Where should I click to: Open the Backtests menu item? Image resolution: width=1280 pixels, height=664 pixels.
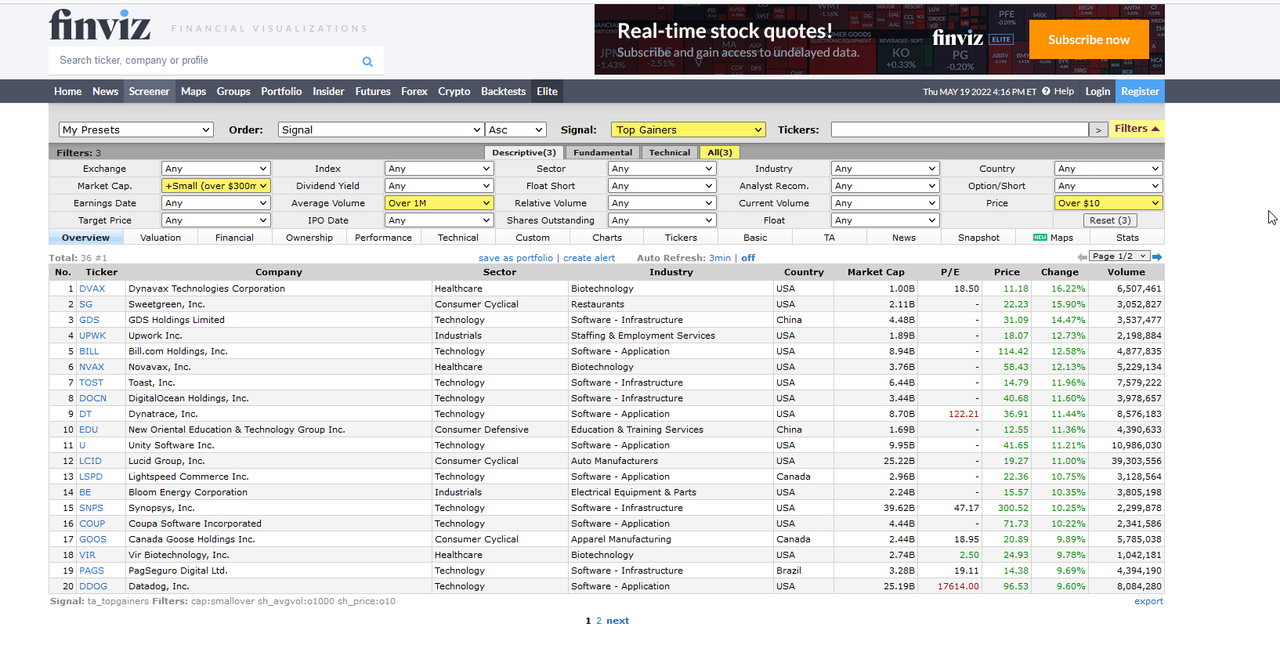tap(503, 91)
